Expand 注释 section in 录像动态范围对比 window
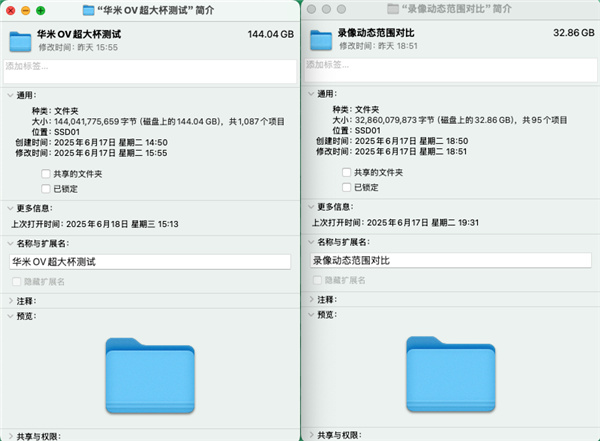This screenshot has height=441, width=600. coord(311,299)
